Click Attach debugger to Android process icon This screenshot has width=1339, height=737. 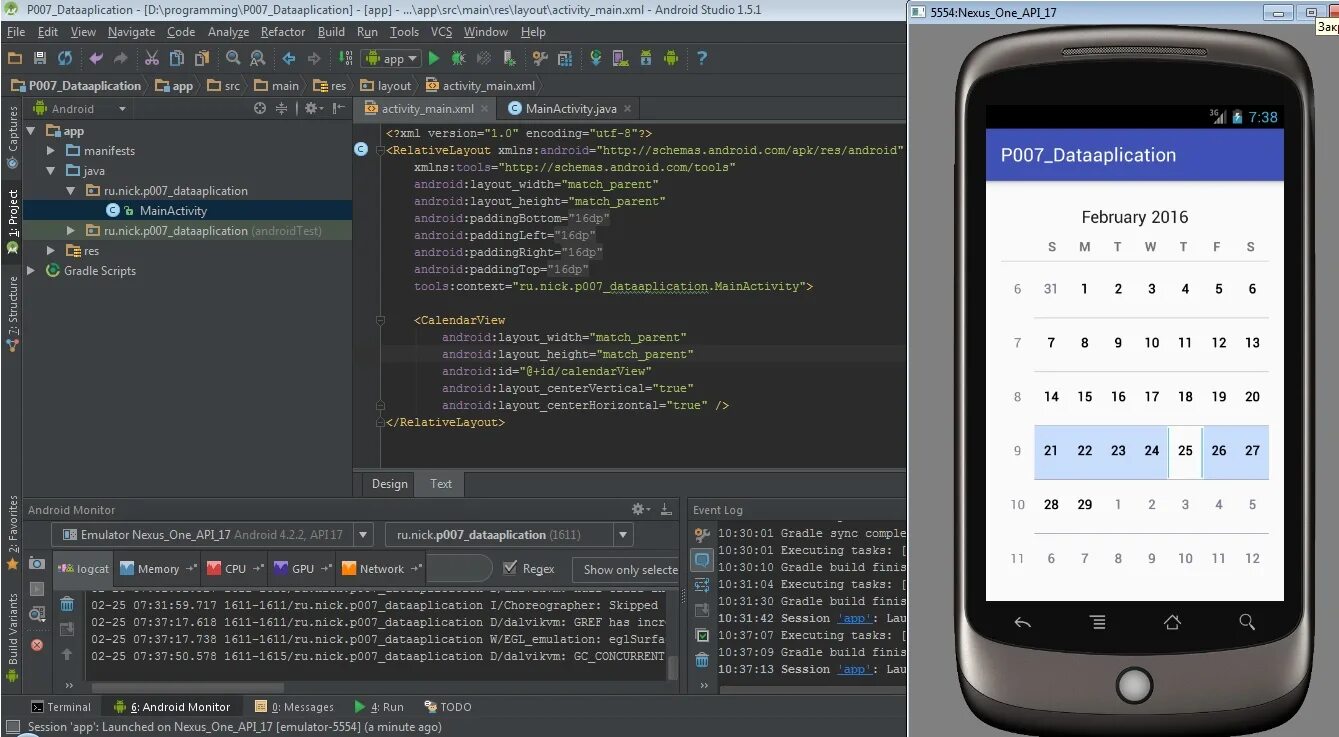click(509, 59)
